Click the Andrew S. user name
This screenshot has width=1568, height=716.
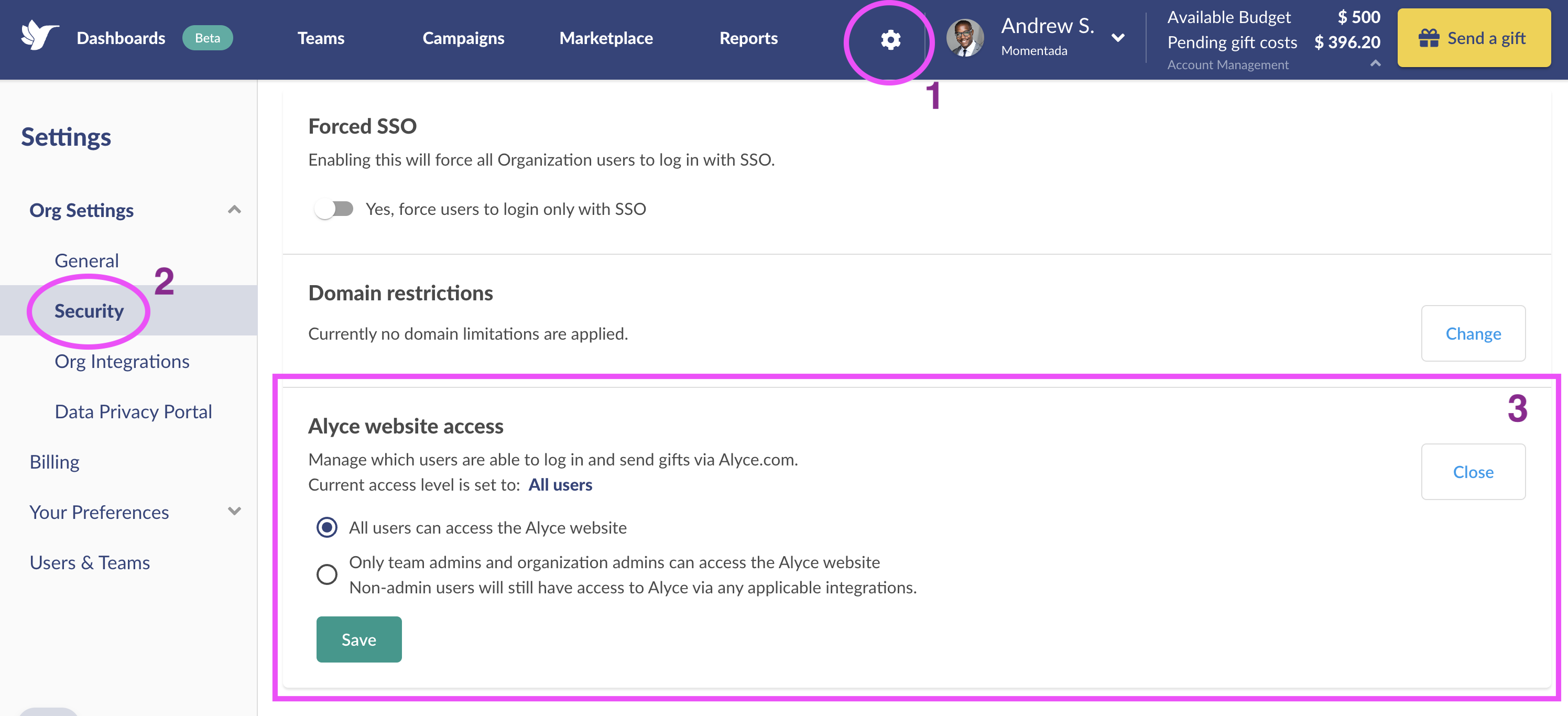click(x=1048, y=26)
